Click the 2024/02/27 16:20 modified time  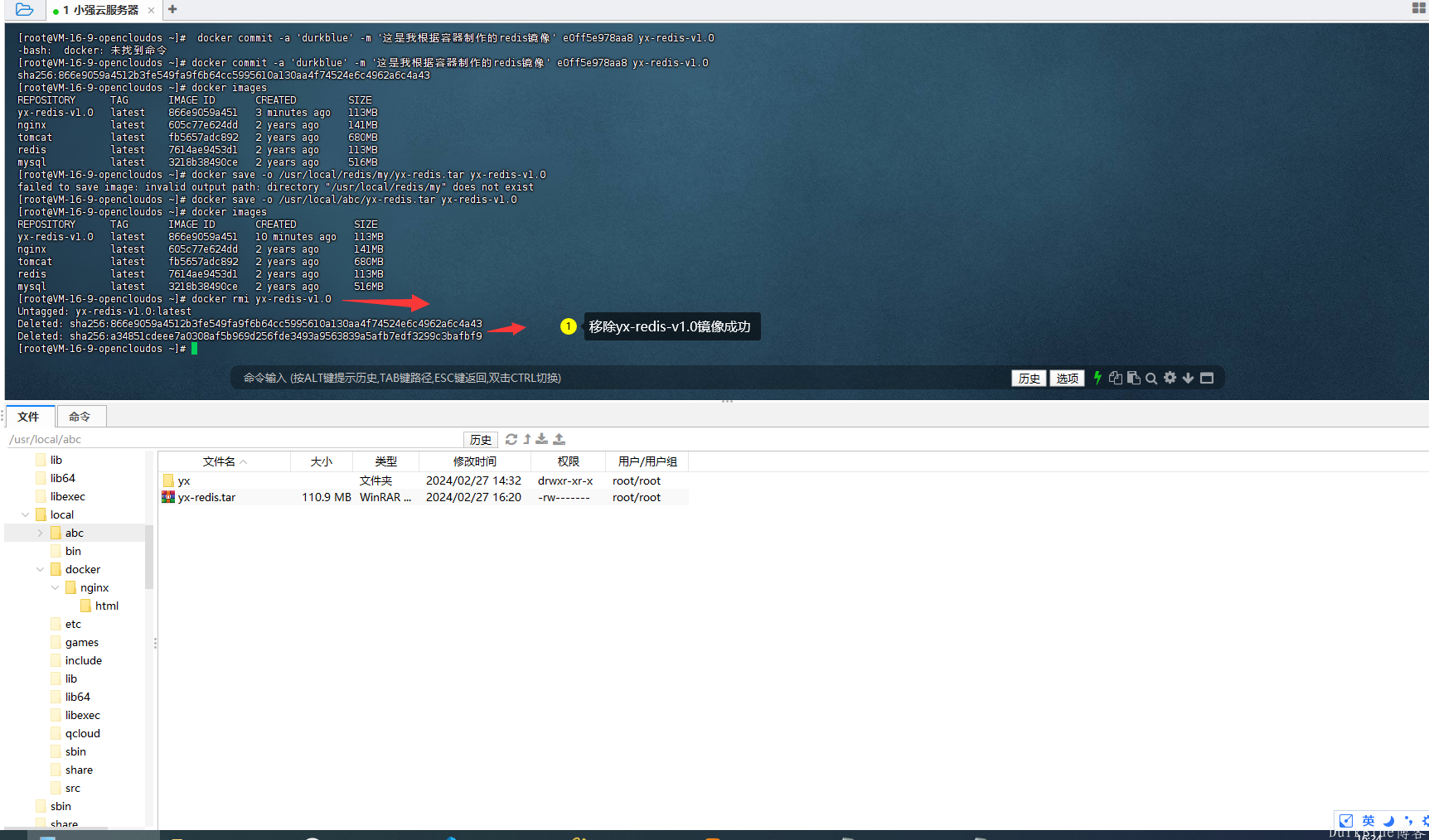pos(473,497)
